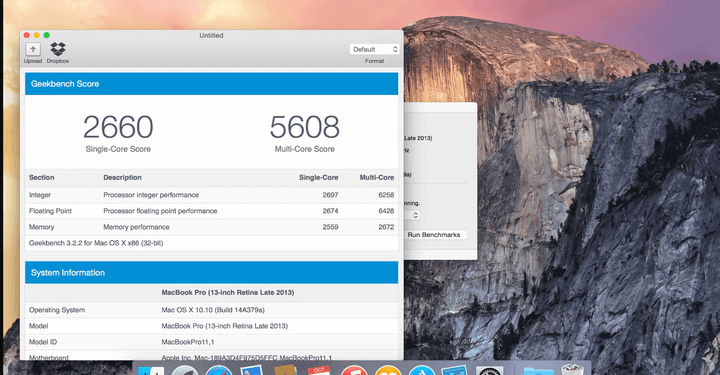Click the Dropbox toolbar icon
This screenshot has width=720, height=375.
[58, 49]
